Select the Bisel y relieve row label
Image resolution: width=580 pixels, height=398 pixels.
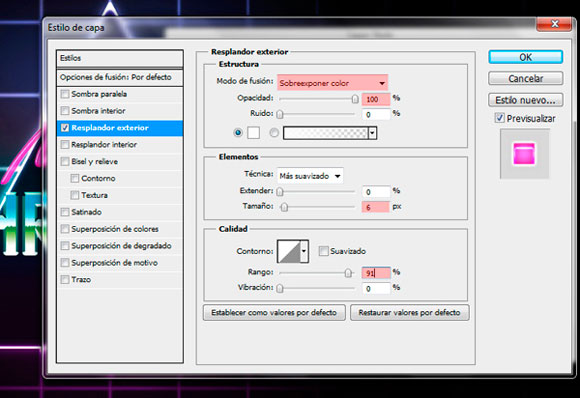94,161
